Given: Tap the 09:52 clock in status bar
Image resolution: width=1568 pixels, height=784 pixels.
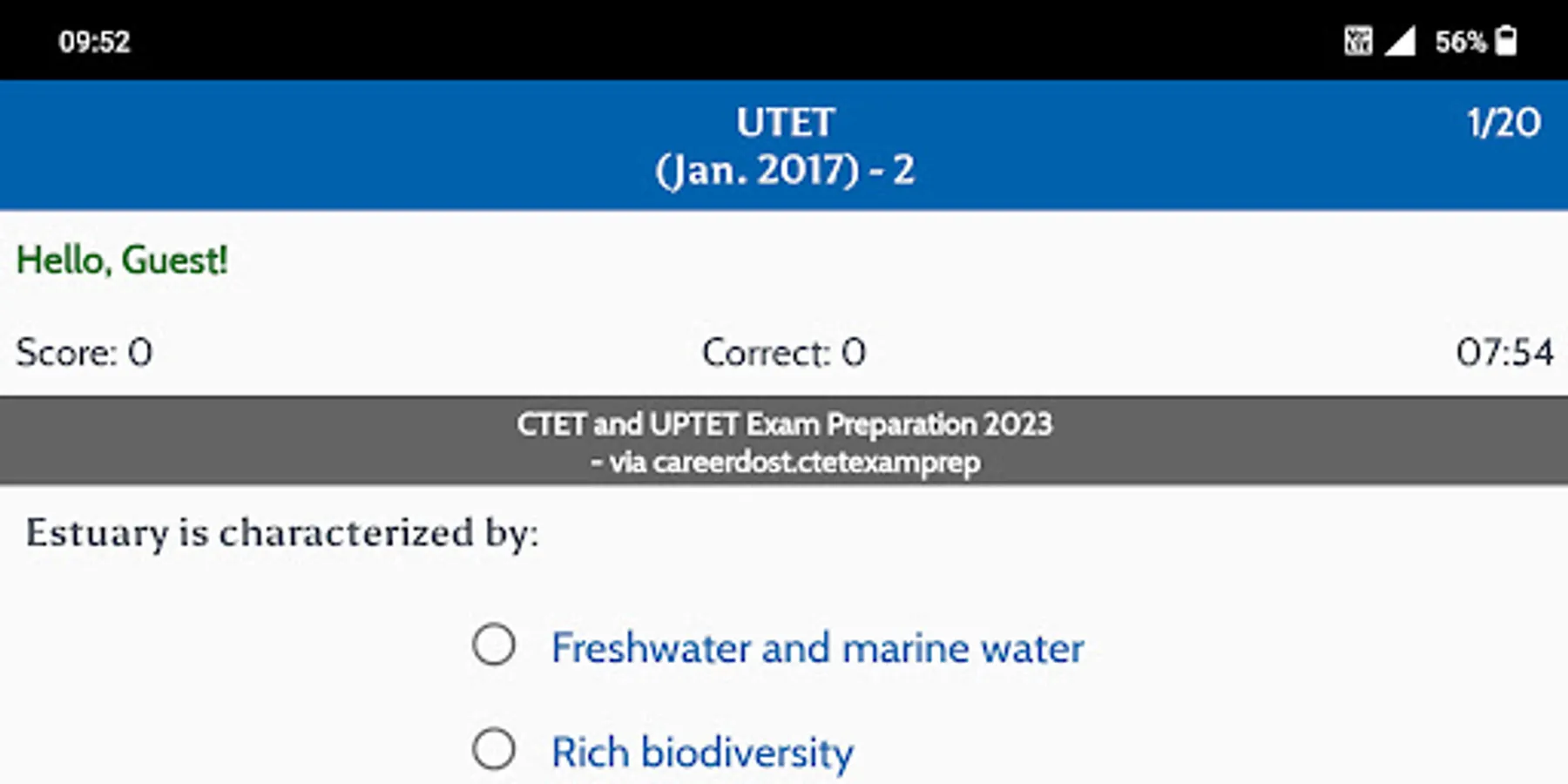Looking at the screenshot, I should click(x=94, y=42).
